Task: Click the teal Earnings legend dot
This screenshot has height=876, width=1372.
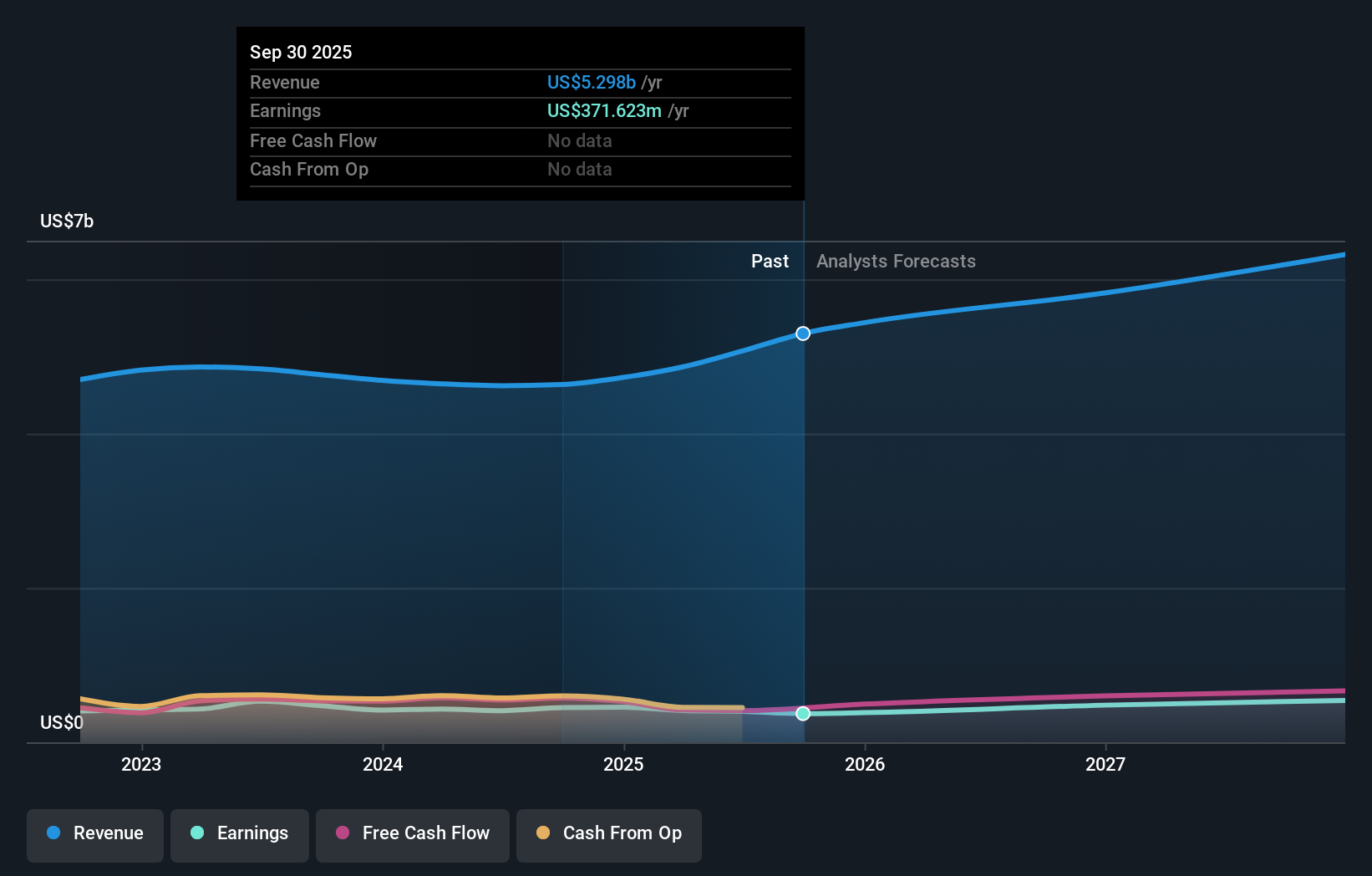Action: [x=198, y=833]
